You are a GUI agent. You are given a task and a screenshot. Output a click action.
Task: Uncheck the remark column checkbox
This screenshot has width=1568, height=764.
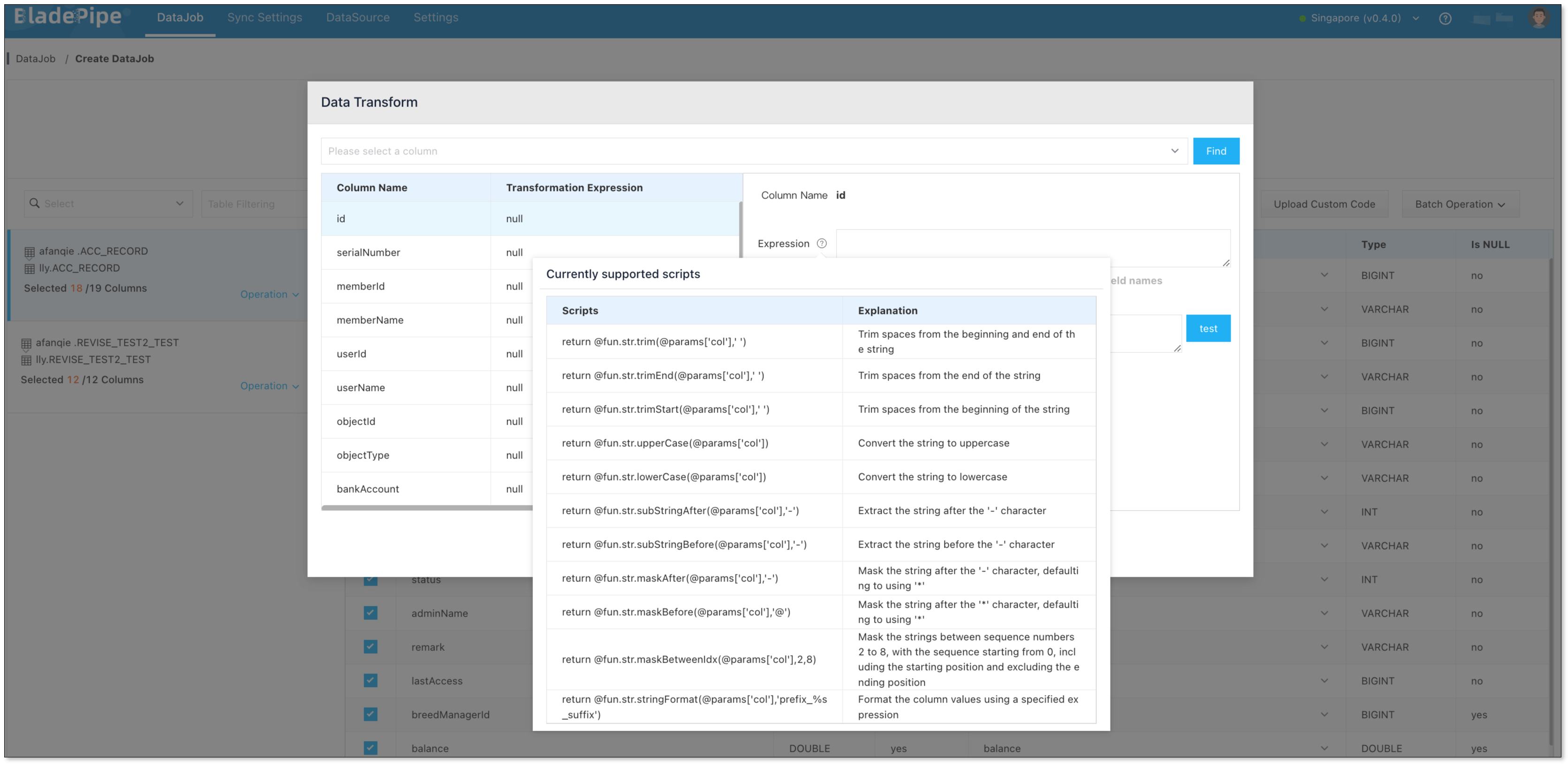[x=370, y=647]
